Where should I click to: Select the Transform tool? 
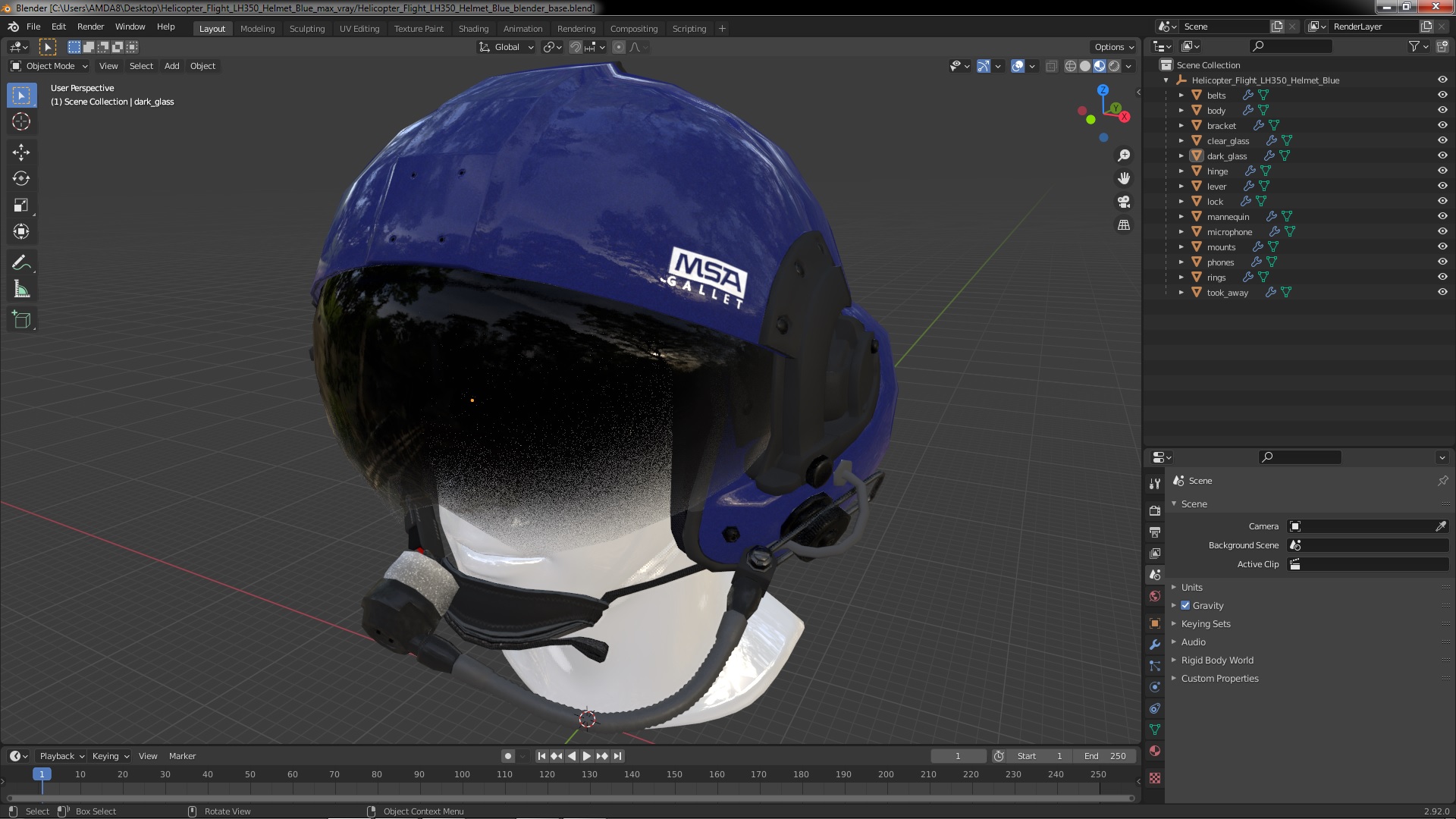(x=21, y=232)
